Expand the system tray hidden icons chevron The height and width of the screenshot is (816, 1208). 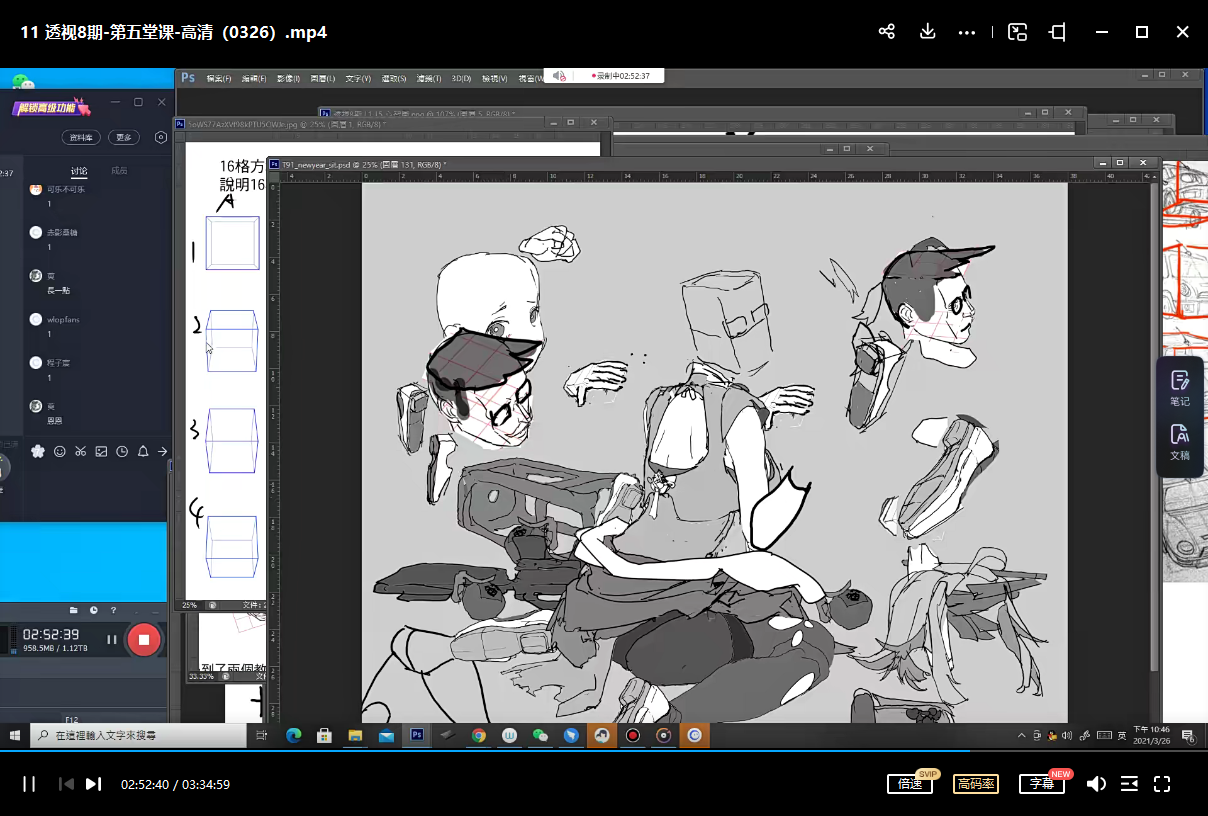(1021, 735)
